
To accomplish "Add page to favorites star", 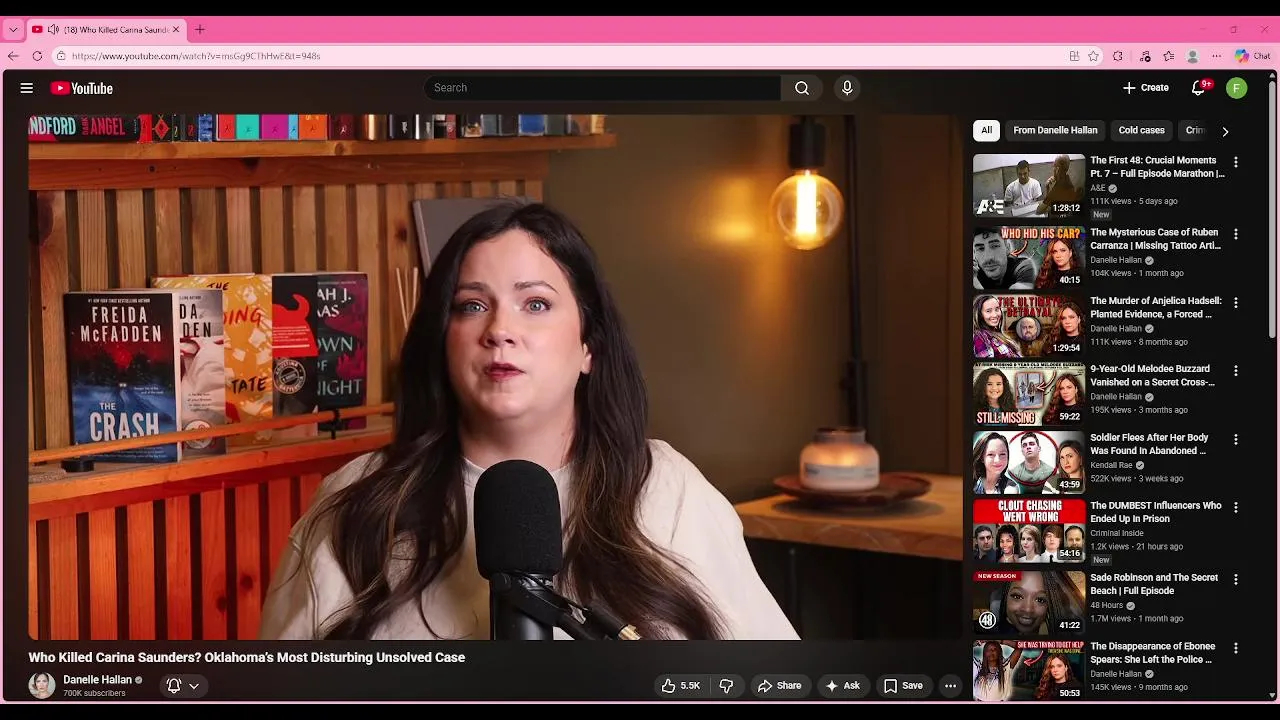I will tap(1094, 56).
